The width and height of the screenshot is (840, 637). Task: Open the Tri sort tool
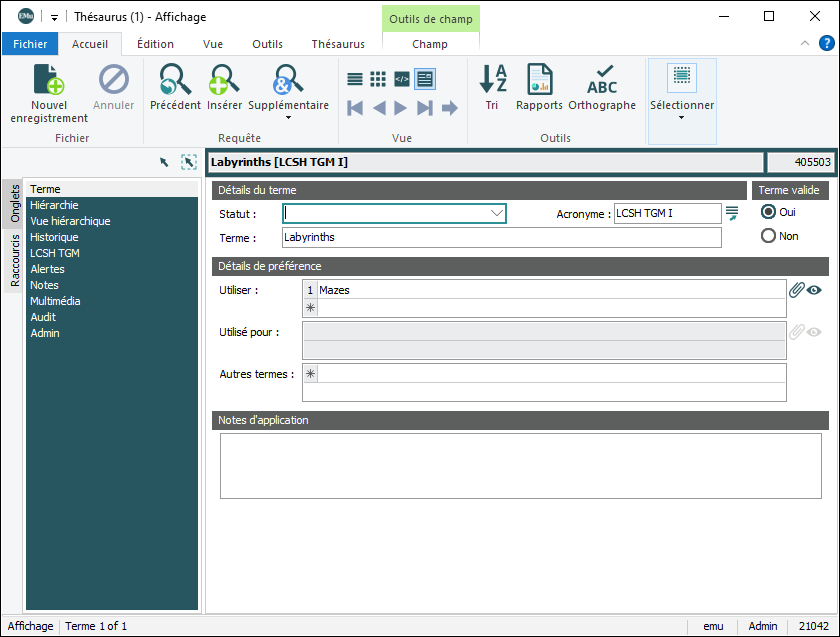click(492, 79)
